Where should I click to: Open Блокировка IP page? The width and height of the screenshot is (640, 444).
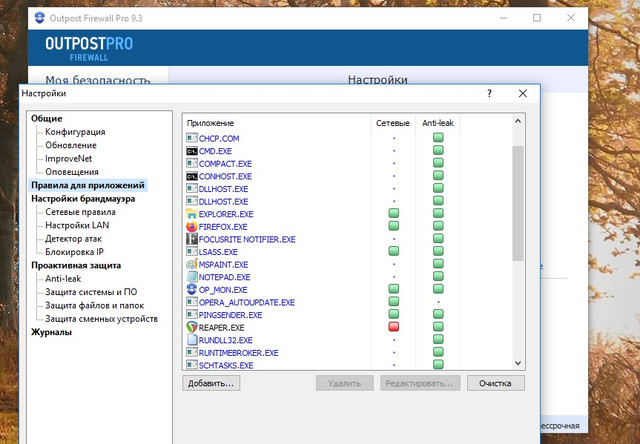pos(74,252)
